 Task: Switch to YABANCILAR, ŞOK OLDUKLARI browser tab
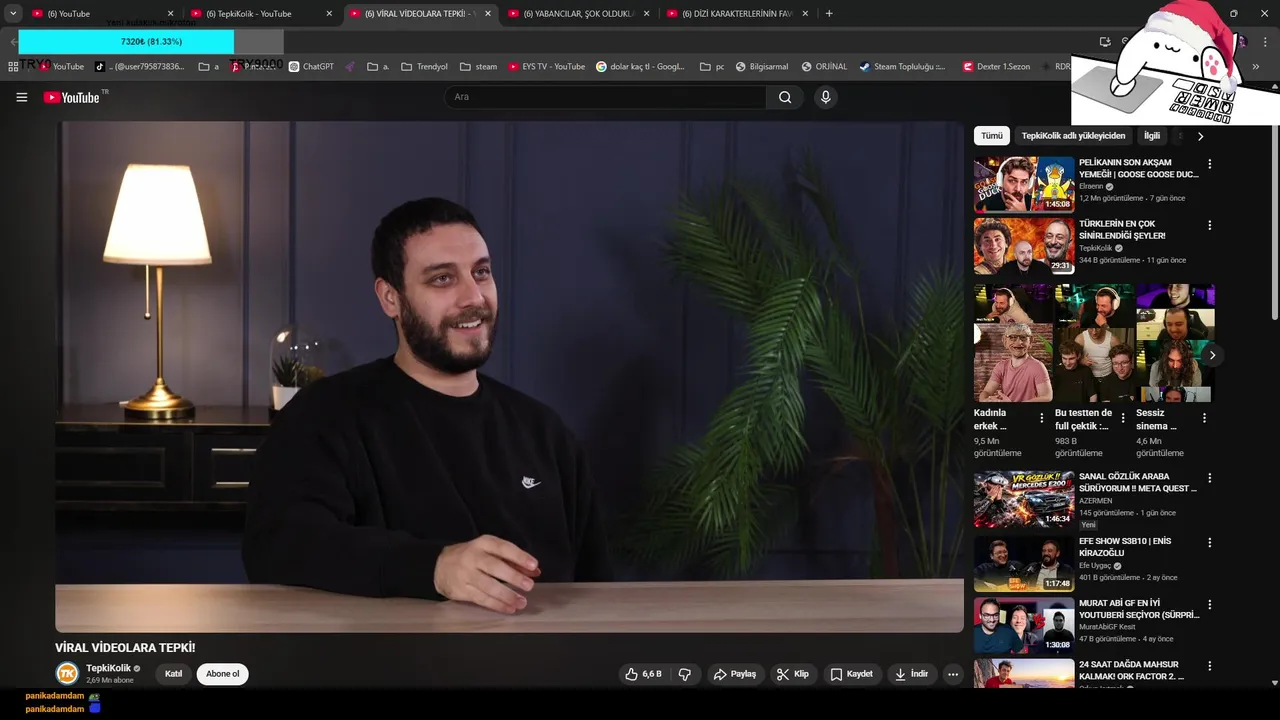point(578,14)
